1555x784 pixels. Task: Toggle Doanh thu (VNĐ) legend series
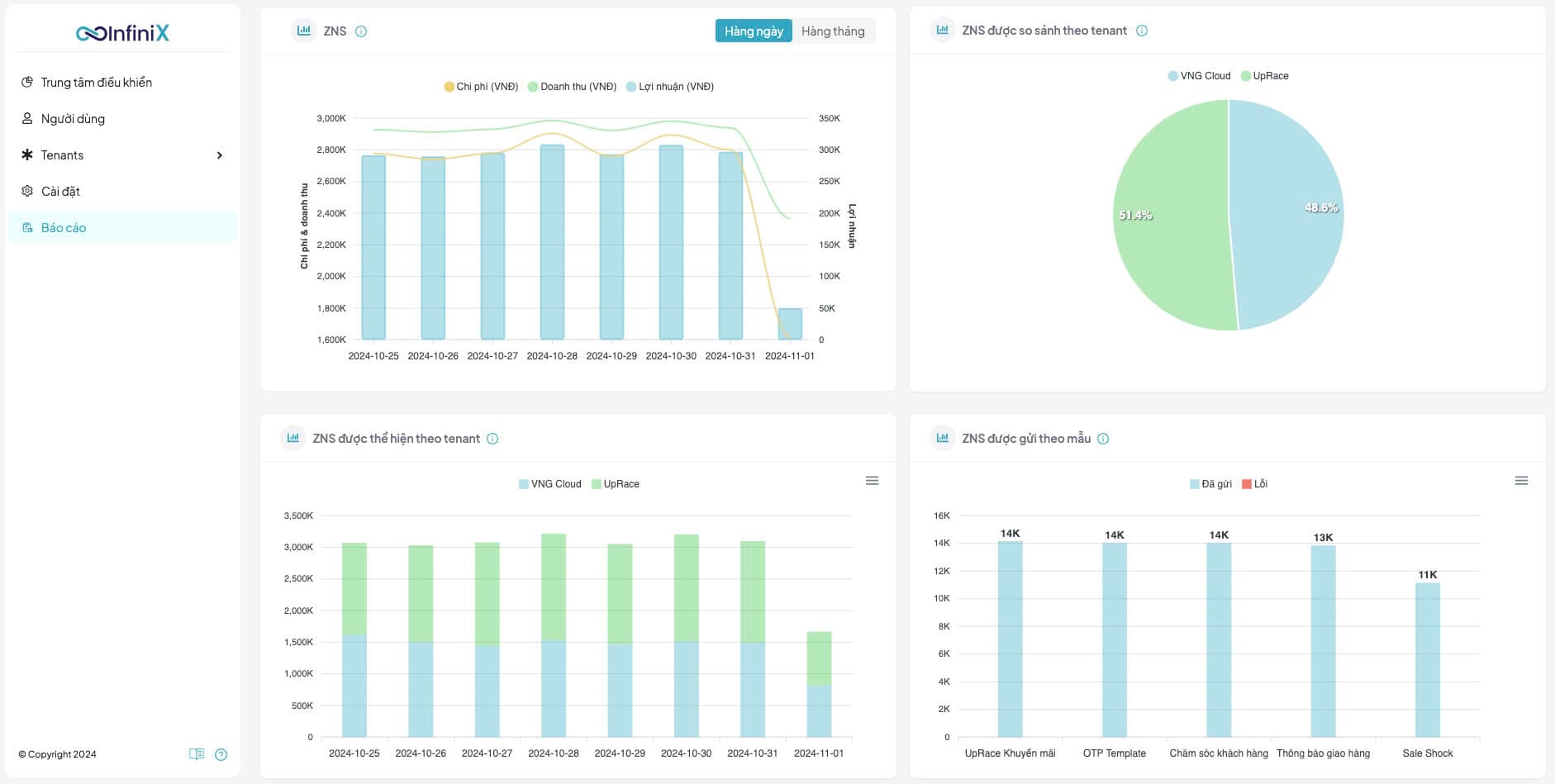coord(573,87)
